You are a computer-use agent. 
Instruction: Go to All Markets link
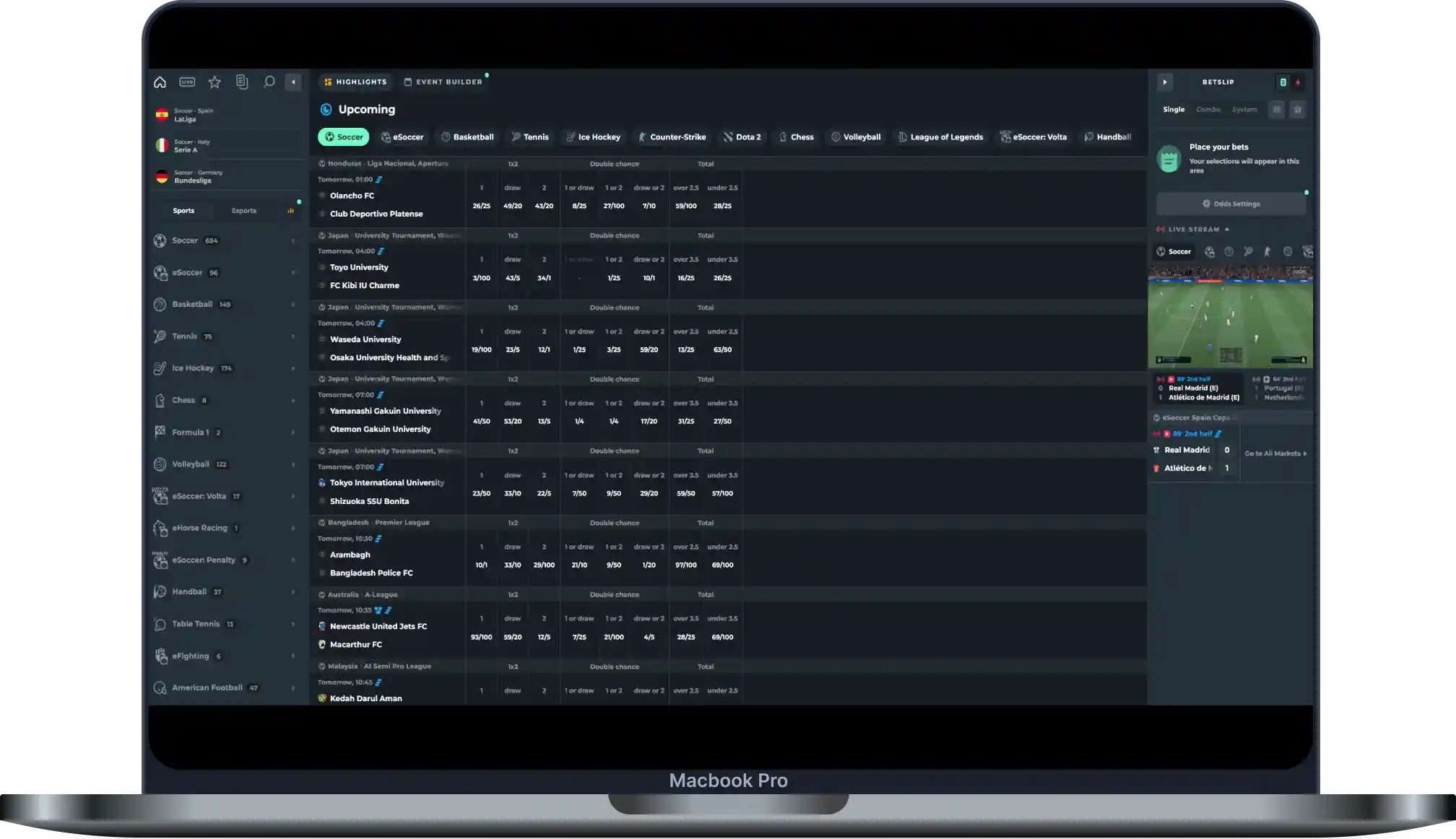(x=1275, y=454)
